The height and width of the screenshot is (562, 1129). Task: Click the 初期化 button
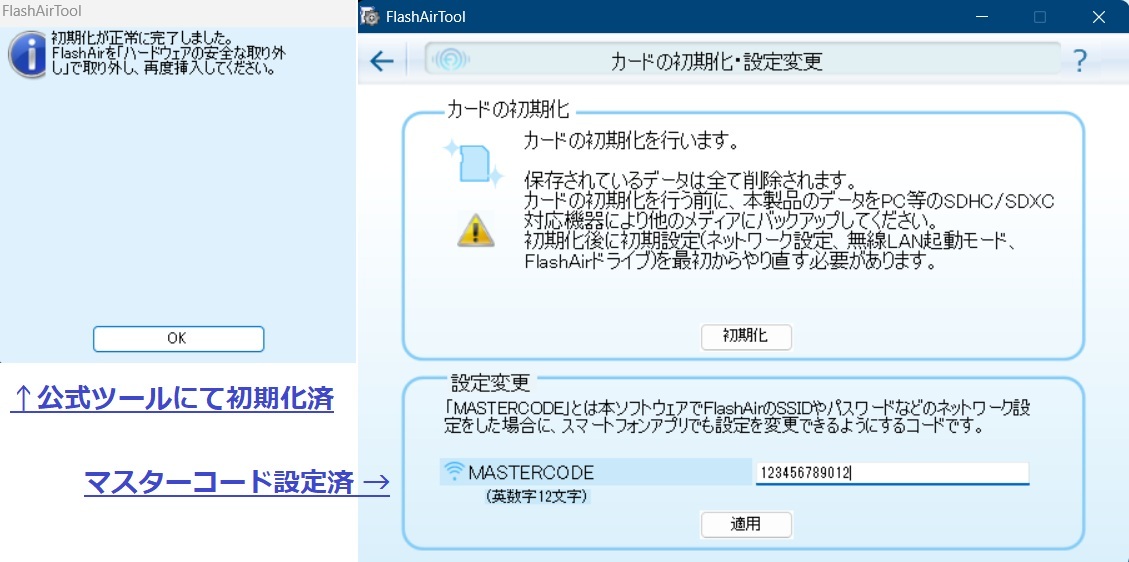pos(746,336)
